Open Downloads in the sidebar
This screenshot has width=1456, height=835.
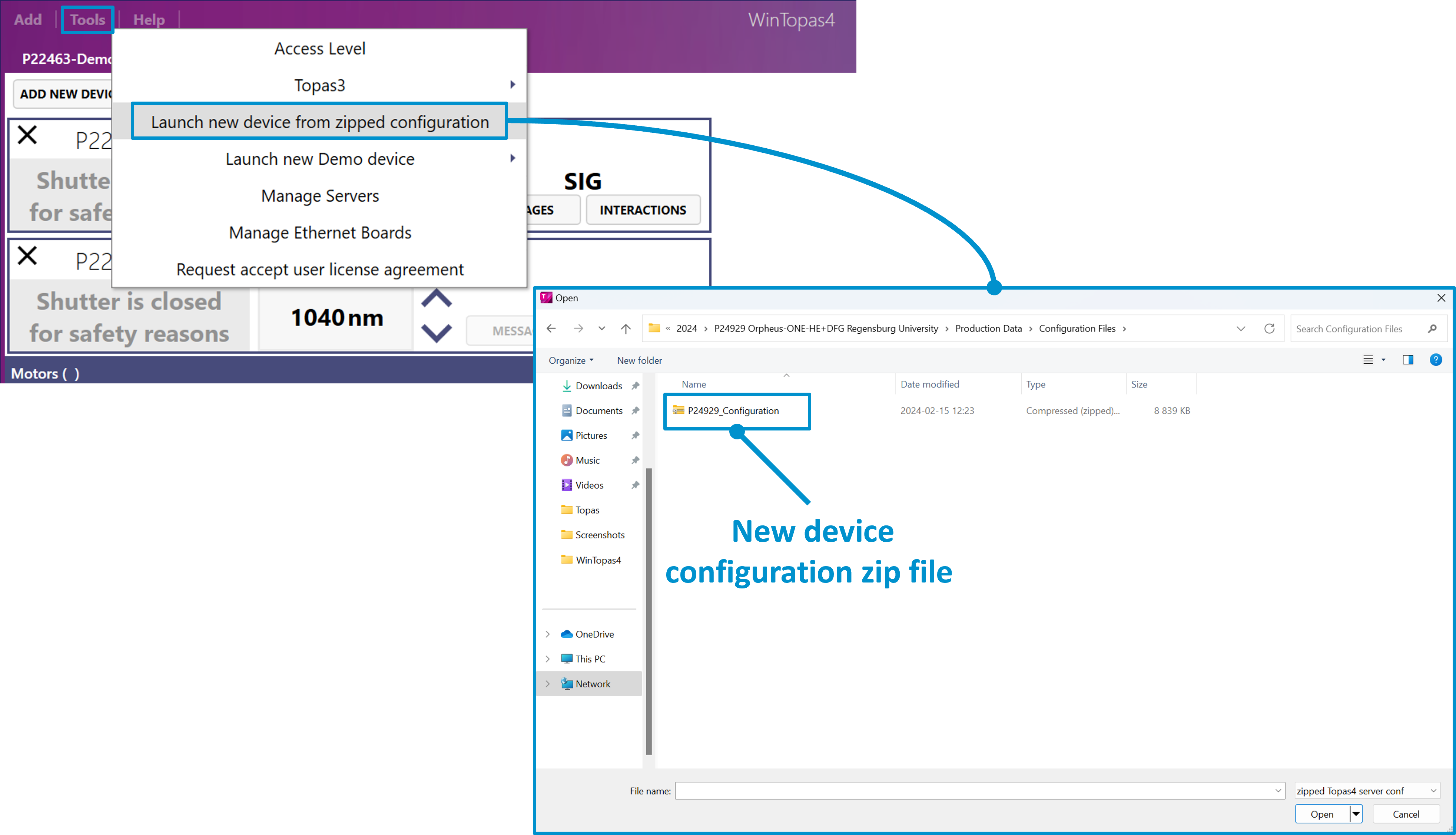[x=598, y=386]
